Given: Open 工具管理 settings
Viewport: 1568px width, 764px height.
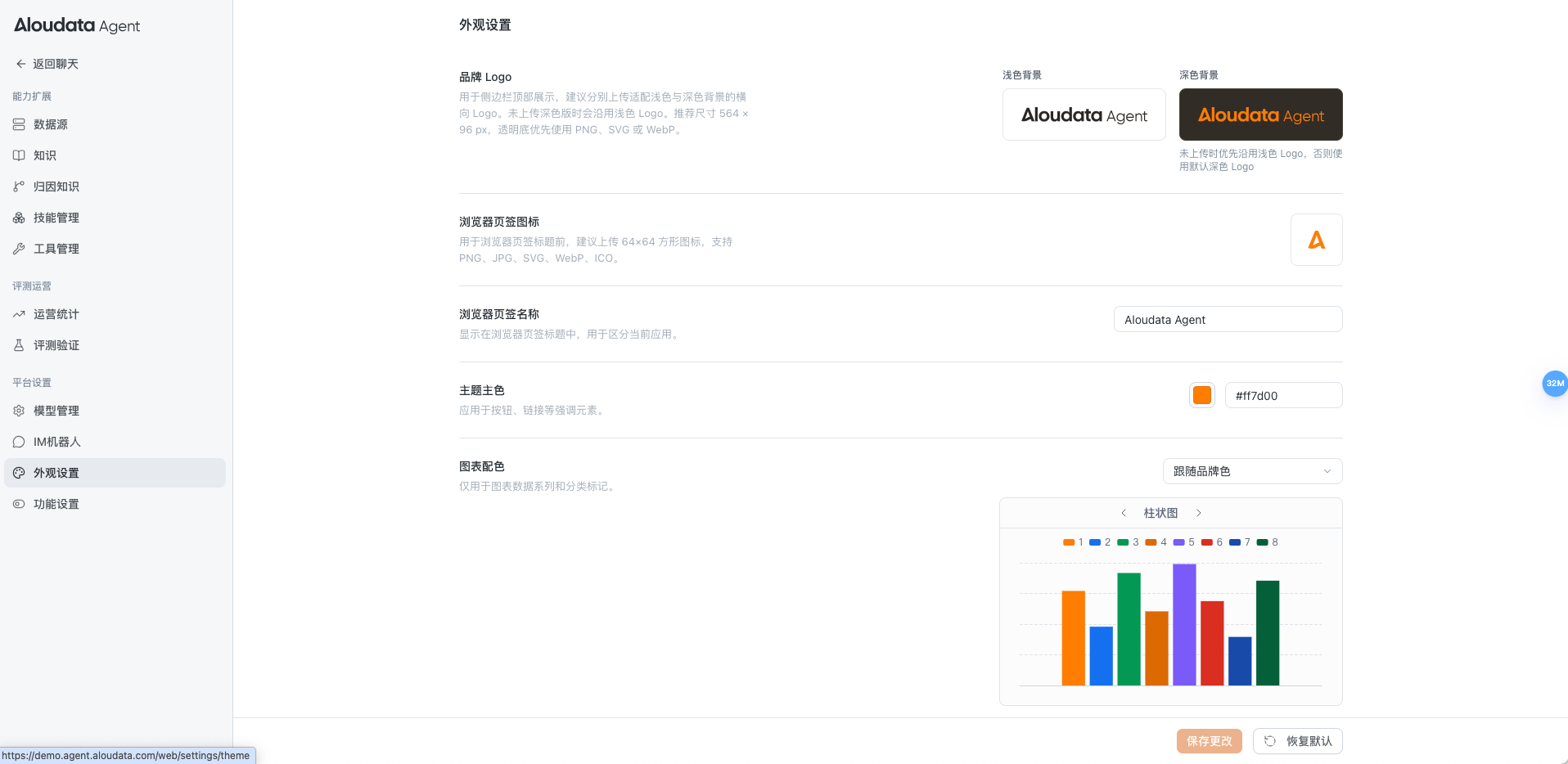Looking at the screenshot, I should pyautogui.click(x=115, y=249).
